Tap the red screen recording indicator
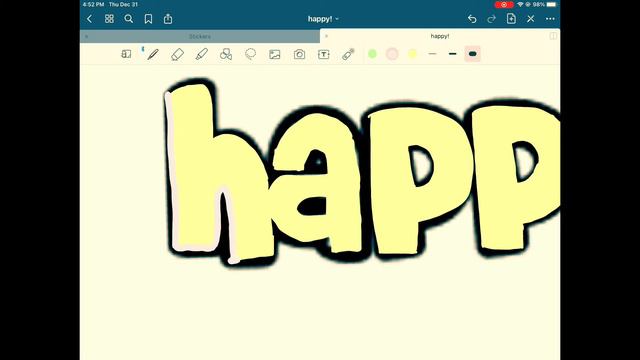 (x=504, y=4)
